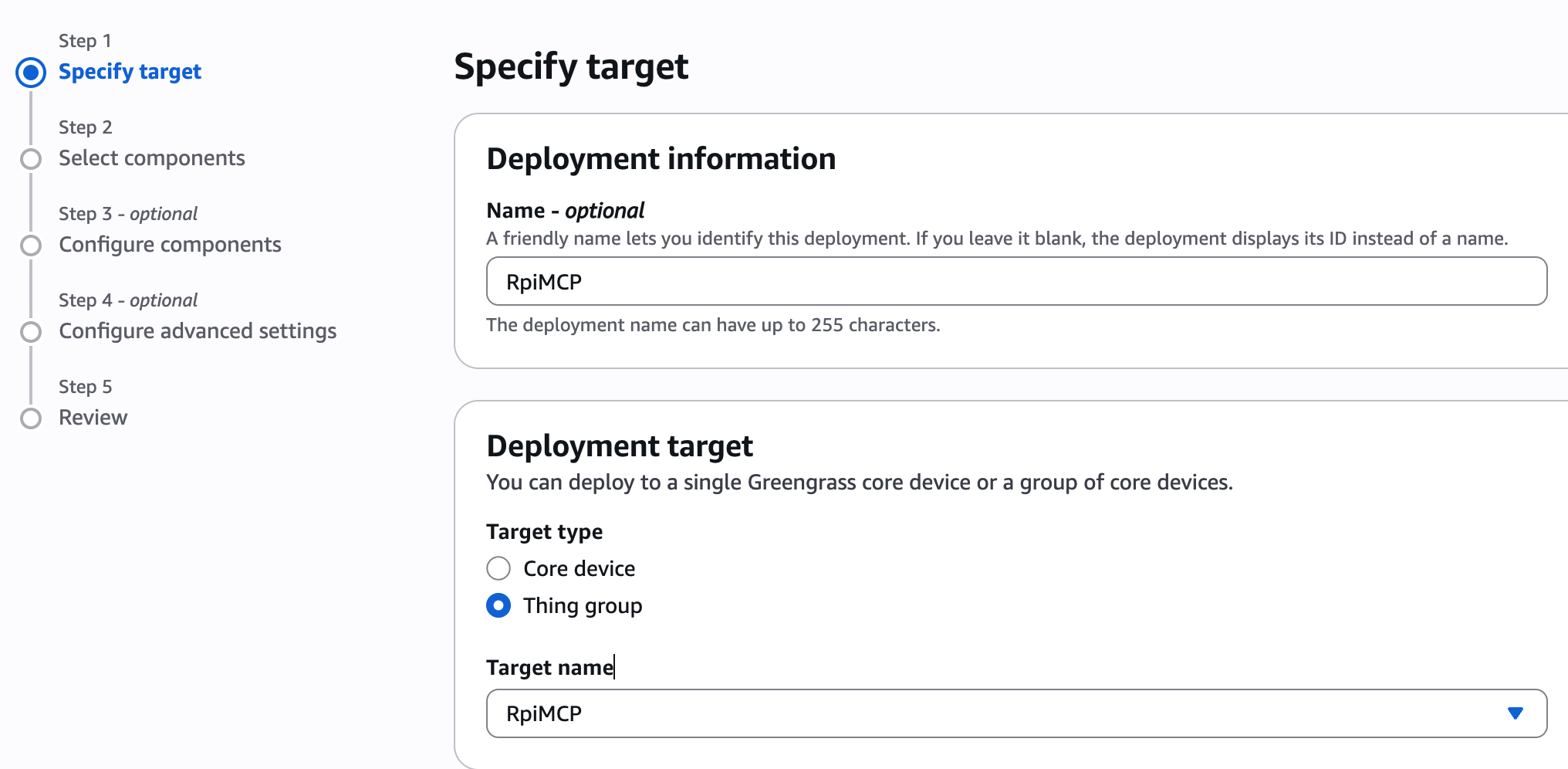Open Step 3 Configure components
The image size is (1568, 769).
point(169,245)
